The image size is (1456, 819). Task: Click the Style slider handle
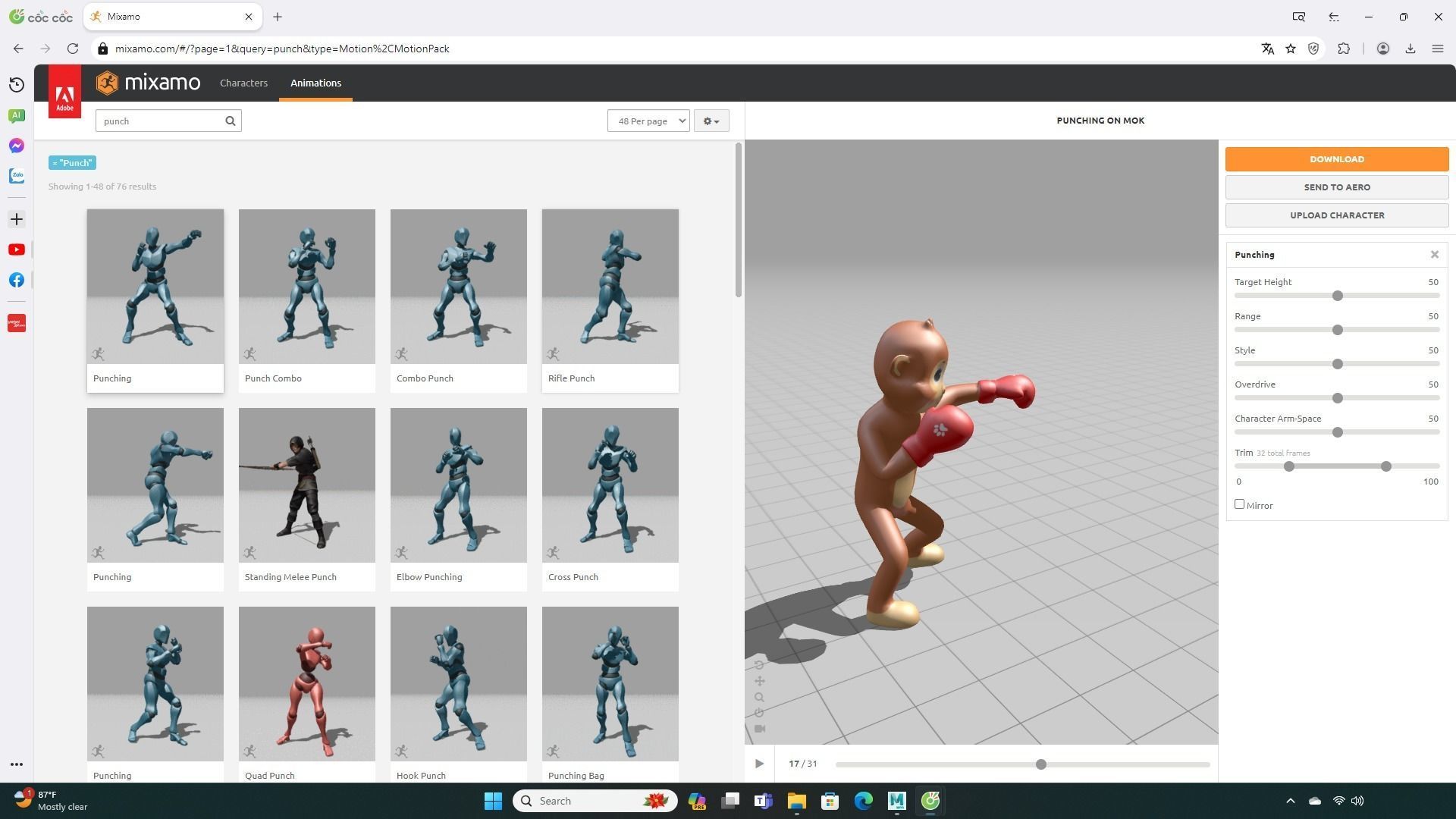tap(1338, 364)
